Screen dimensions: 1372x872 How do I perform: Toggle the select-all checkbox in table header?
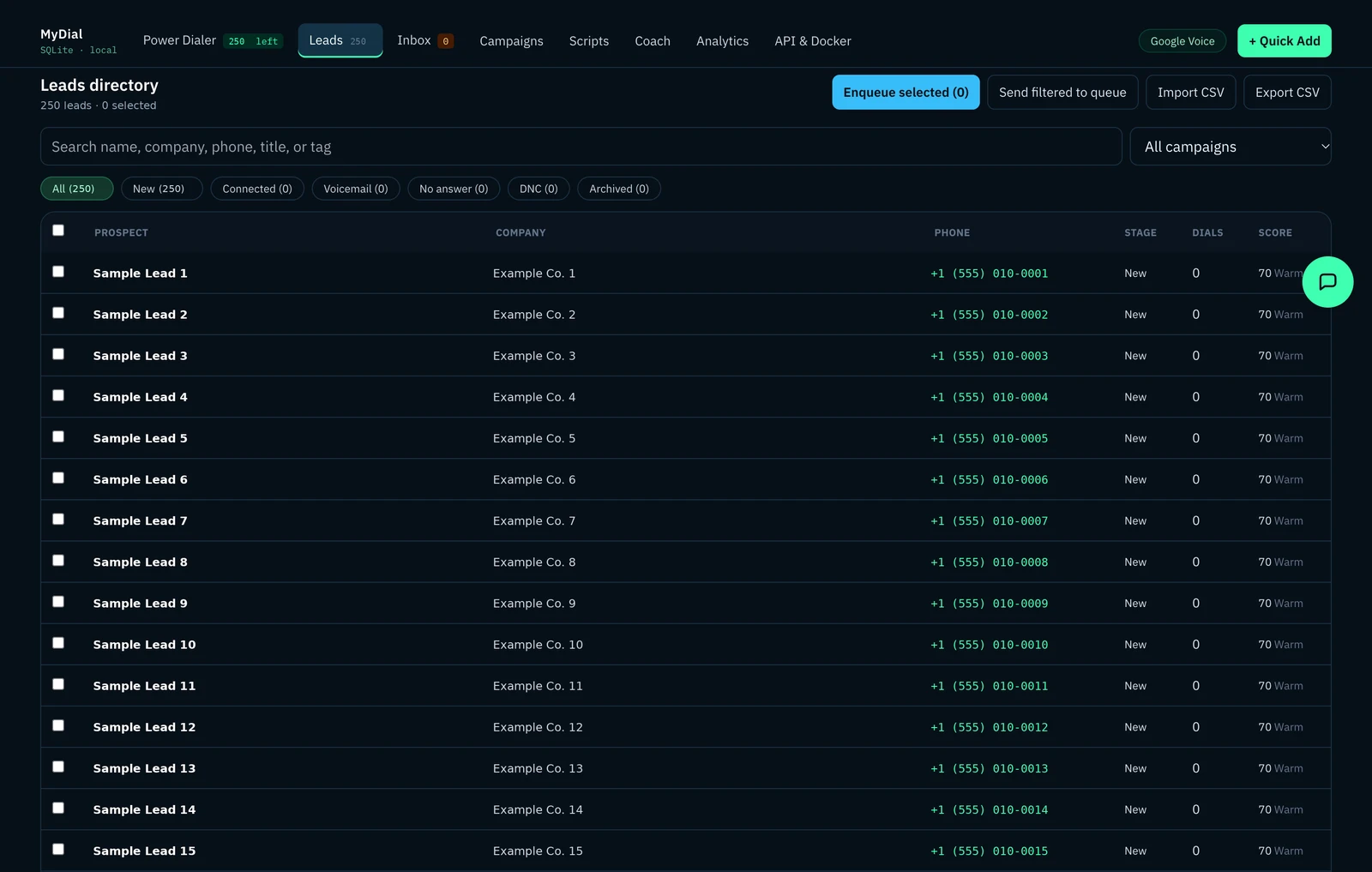(58, 230)
